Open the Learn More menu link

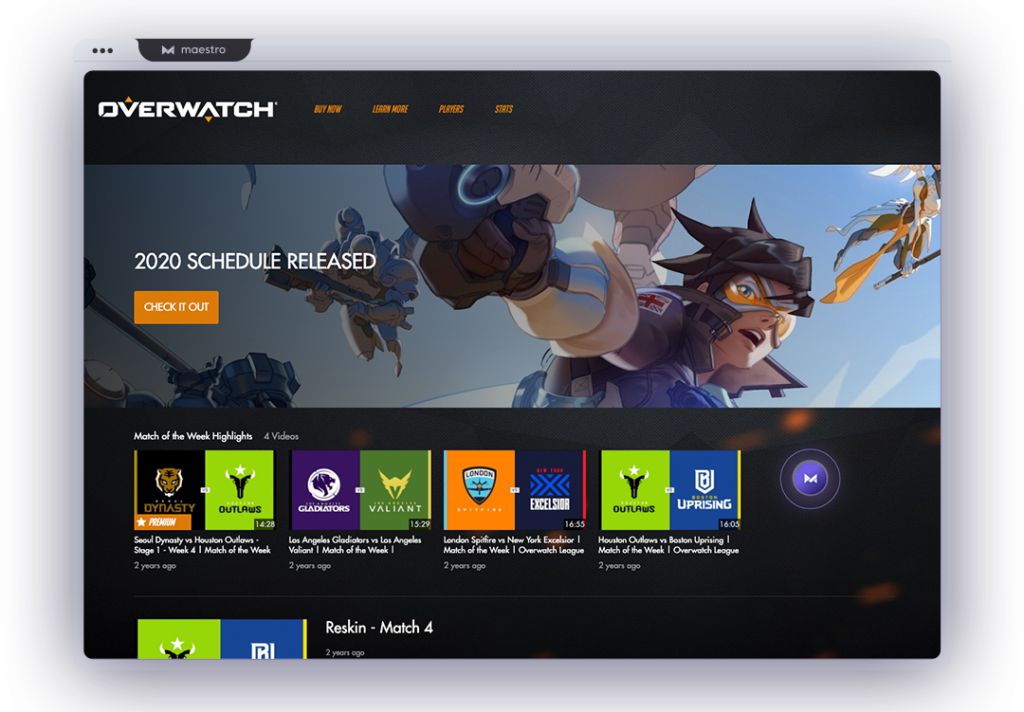click(x=390, y=109)
